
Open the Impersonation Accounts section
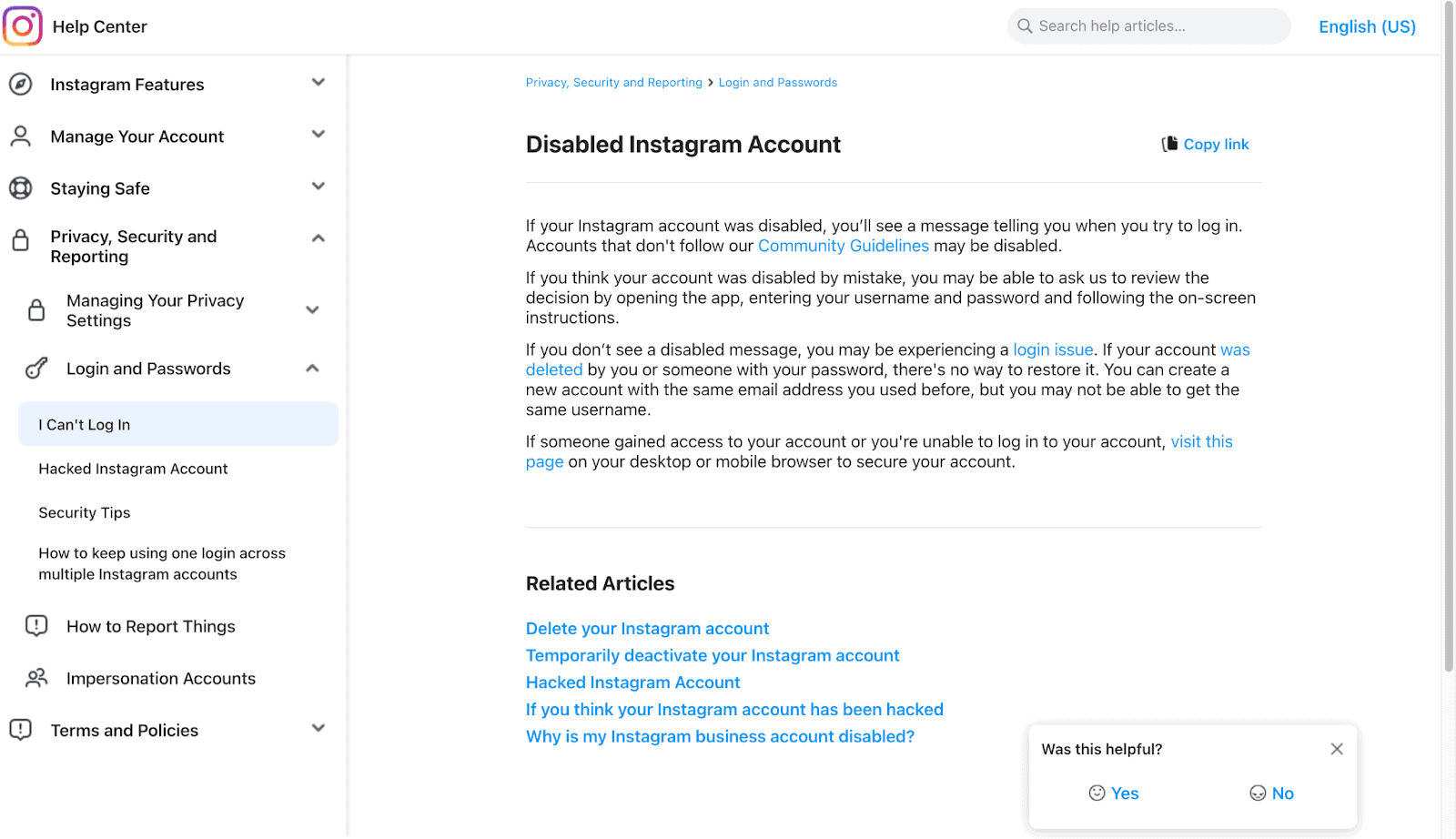tap(161, 678)
